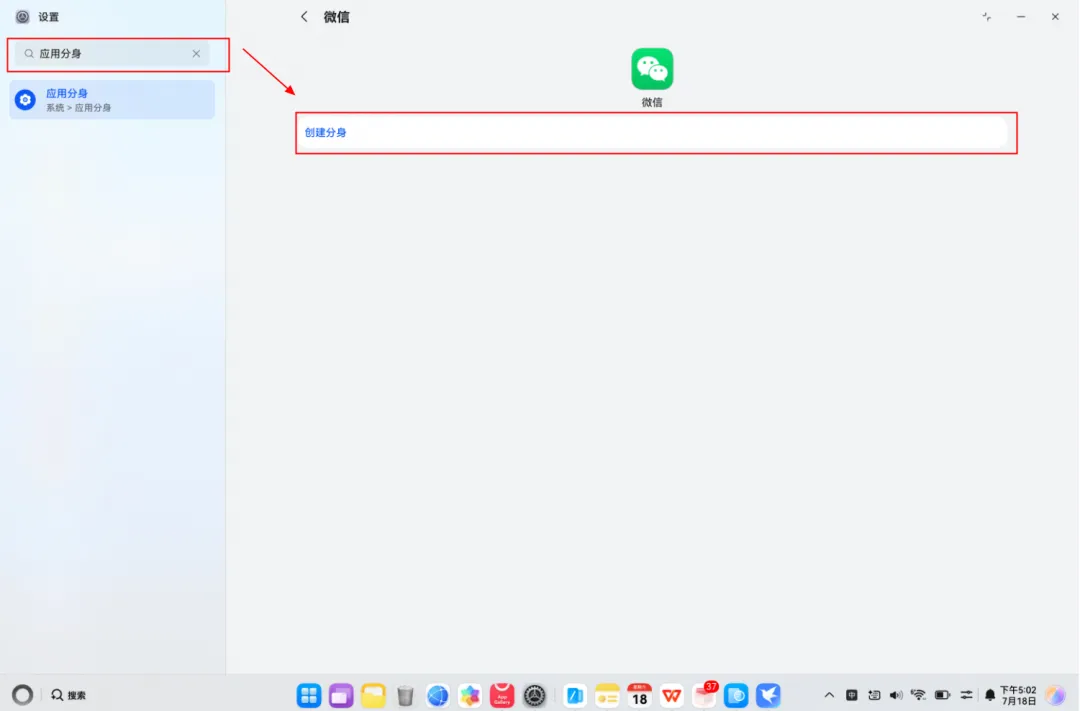Click the 微信 label under the icon
1080x711 pixels.
click(652, 102)
